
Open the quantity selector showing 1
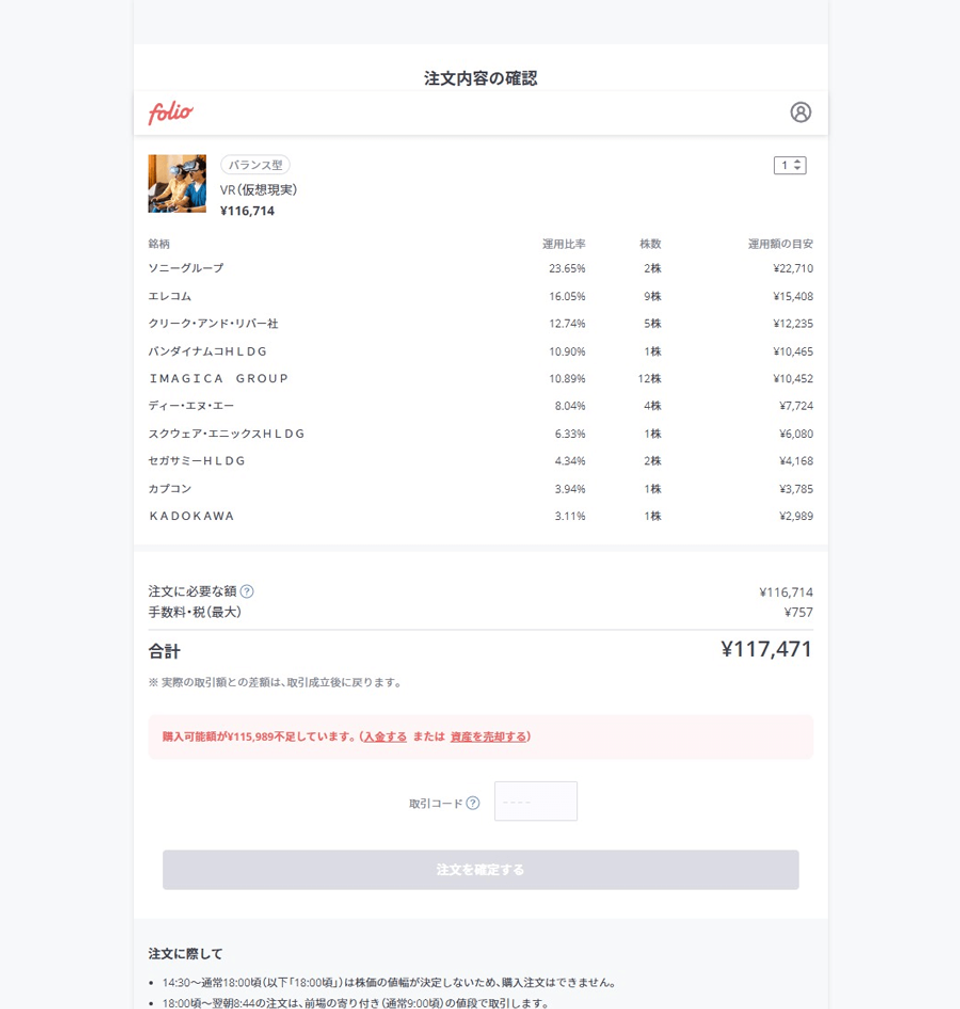pos(790,165)
